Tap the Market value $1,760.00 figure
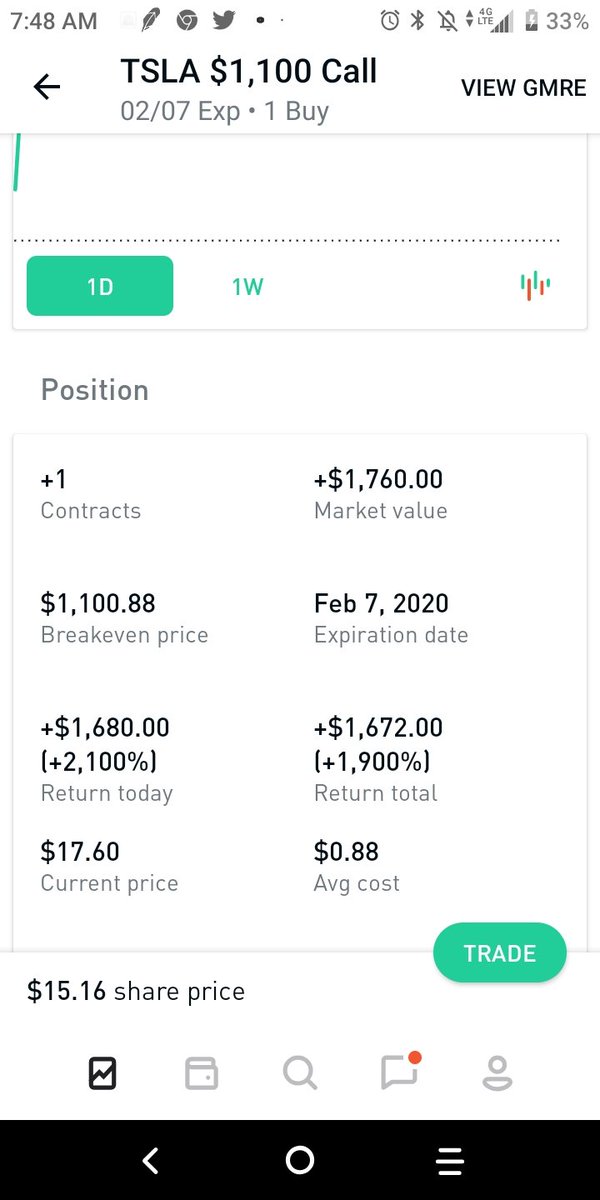 [378, 479]
